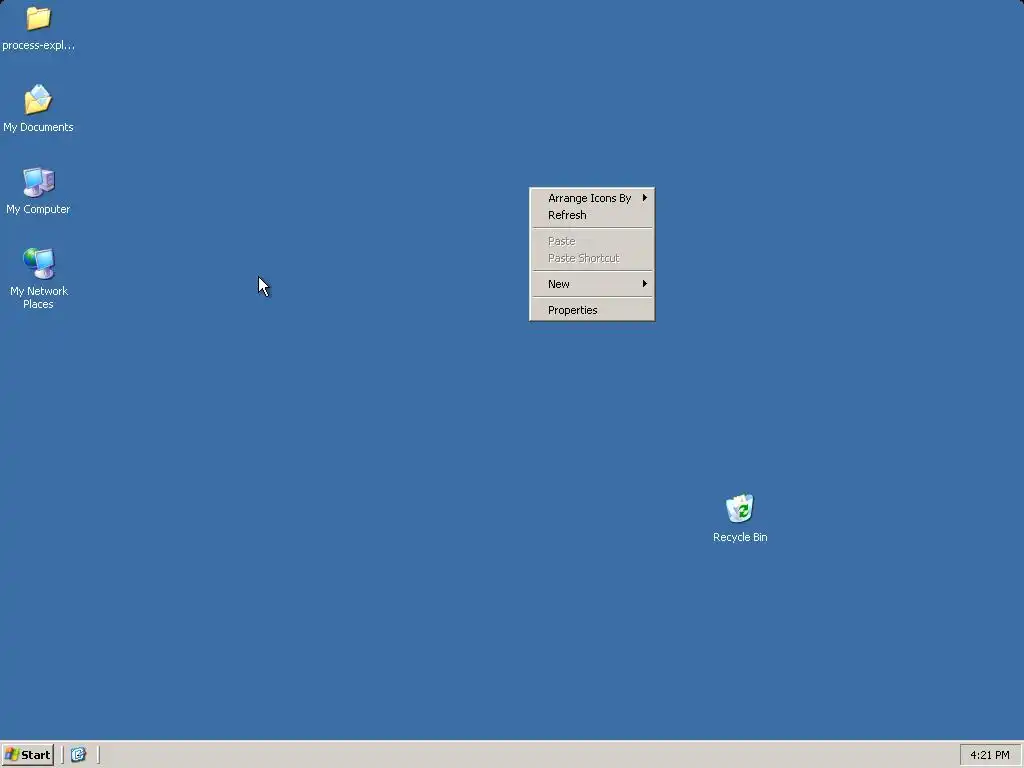
Task: Choose Properties from the context menu
Action: [x=592, y=310]
